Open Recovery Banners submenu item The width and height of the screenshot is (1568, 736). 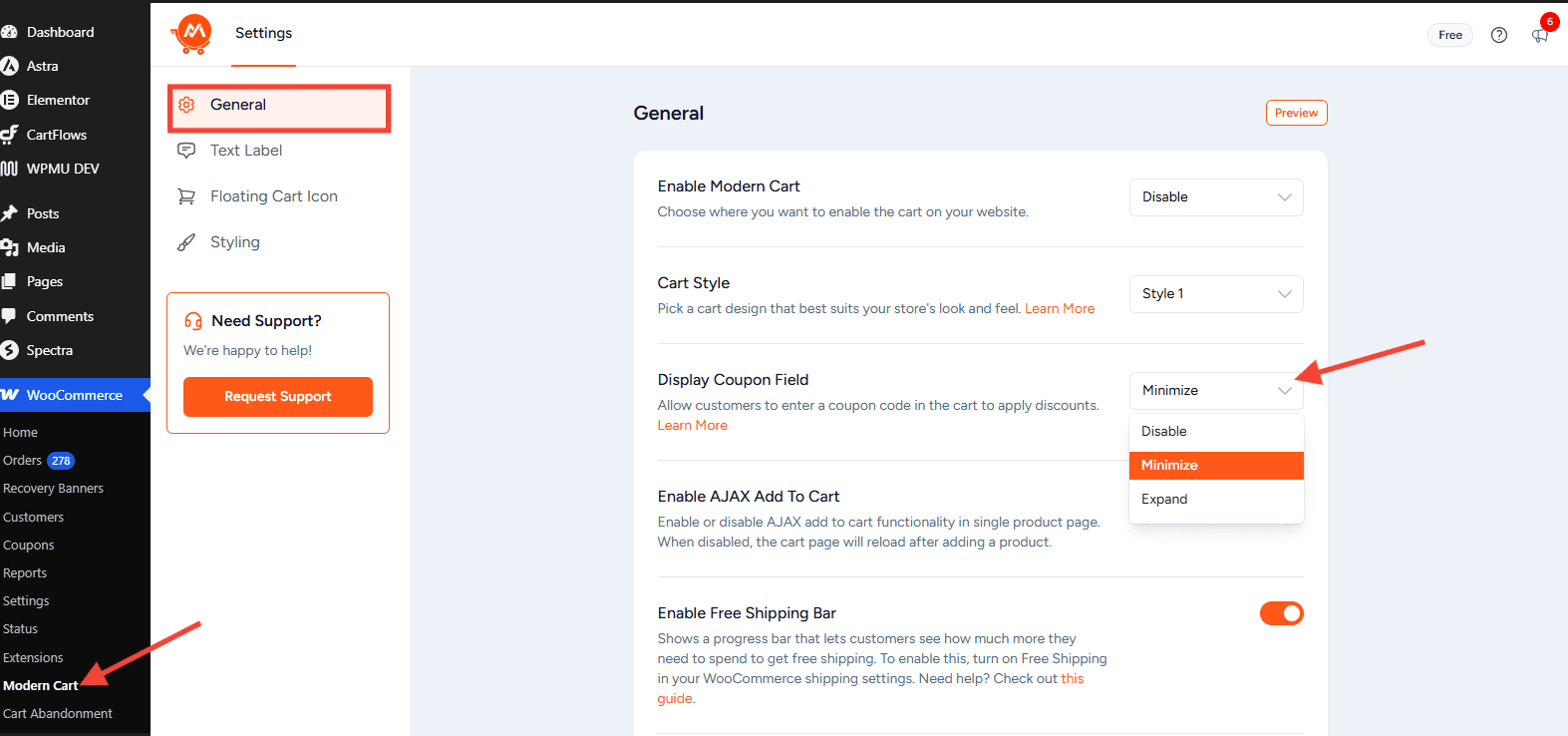pyautogui.click(x=53, y=489)
